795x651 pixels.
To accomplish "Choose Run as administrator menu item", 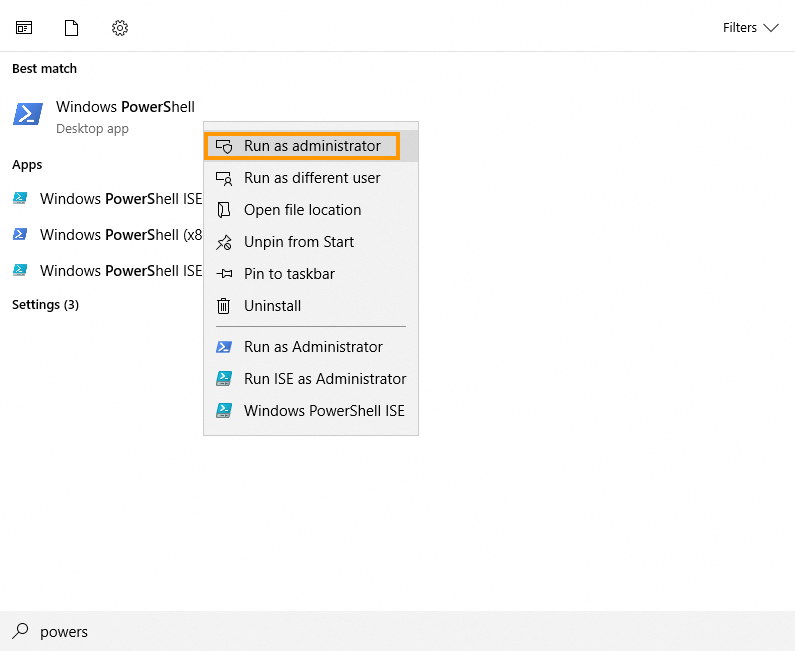I will pyautogui.click(x=311, y=146).
